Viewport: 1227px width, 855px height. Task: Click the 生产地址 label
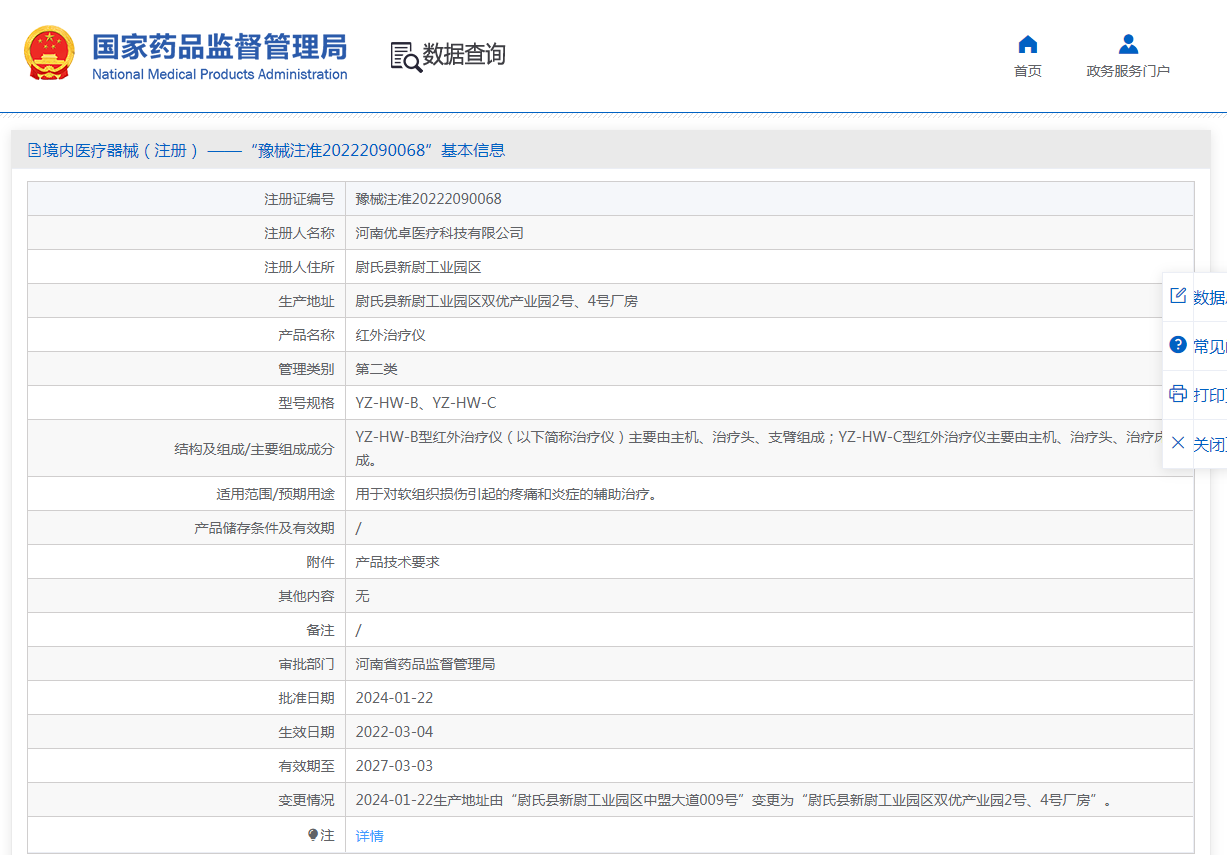click(x=306, y=301)
